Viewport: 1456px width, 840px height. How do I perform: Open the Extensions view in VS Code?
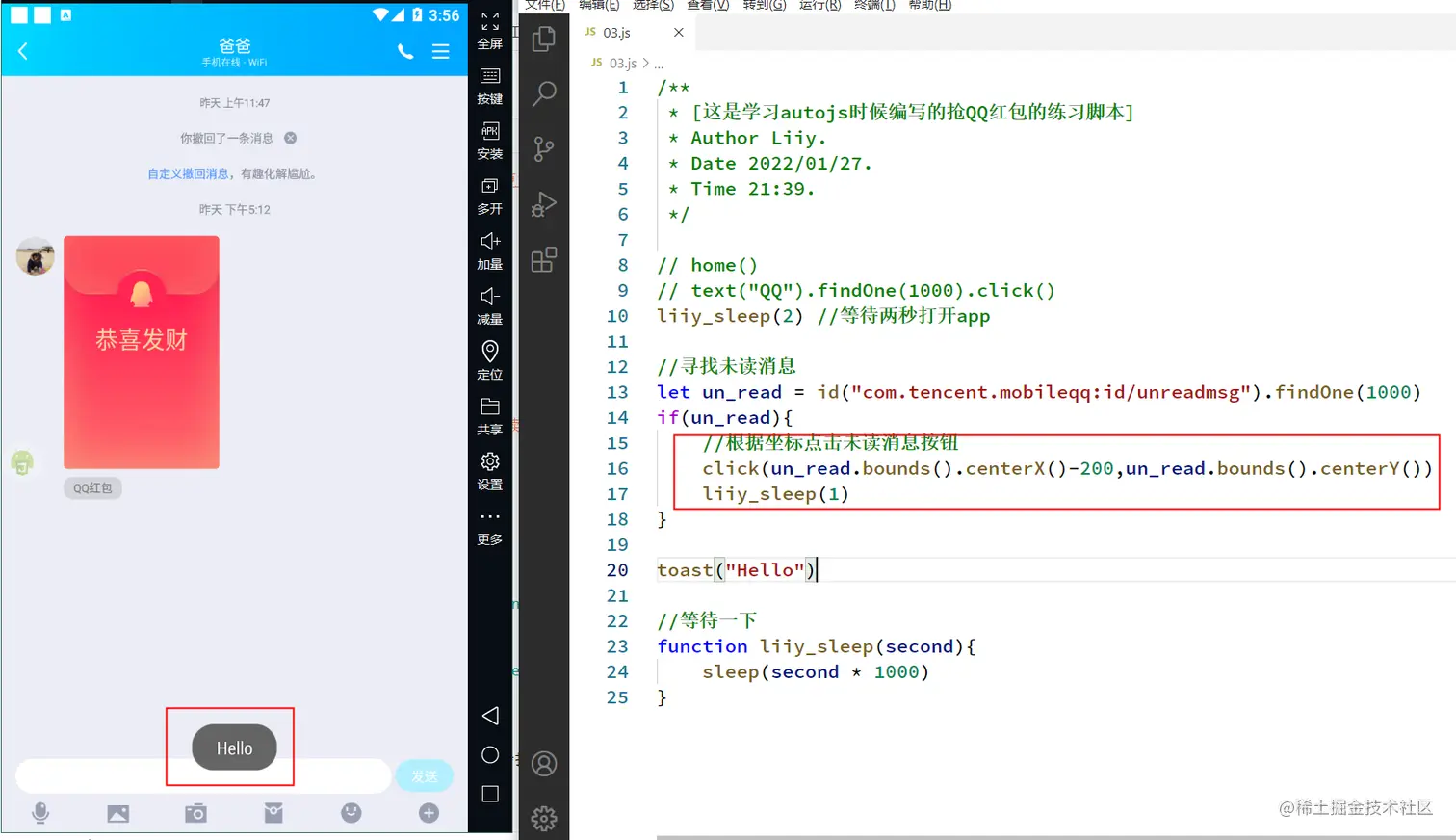(x=544, y=259)
